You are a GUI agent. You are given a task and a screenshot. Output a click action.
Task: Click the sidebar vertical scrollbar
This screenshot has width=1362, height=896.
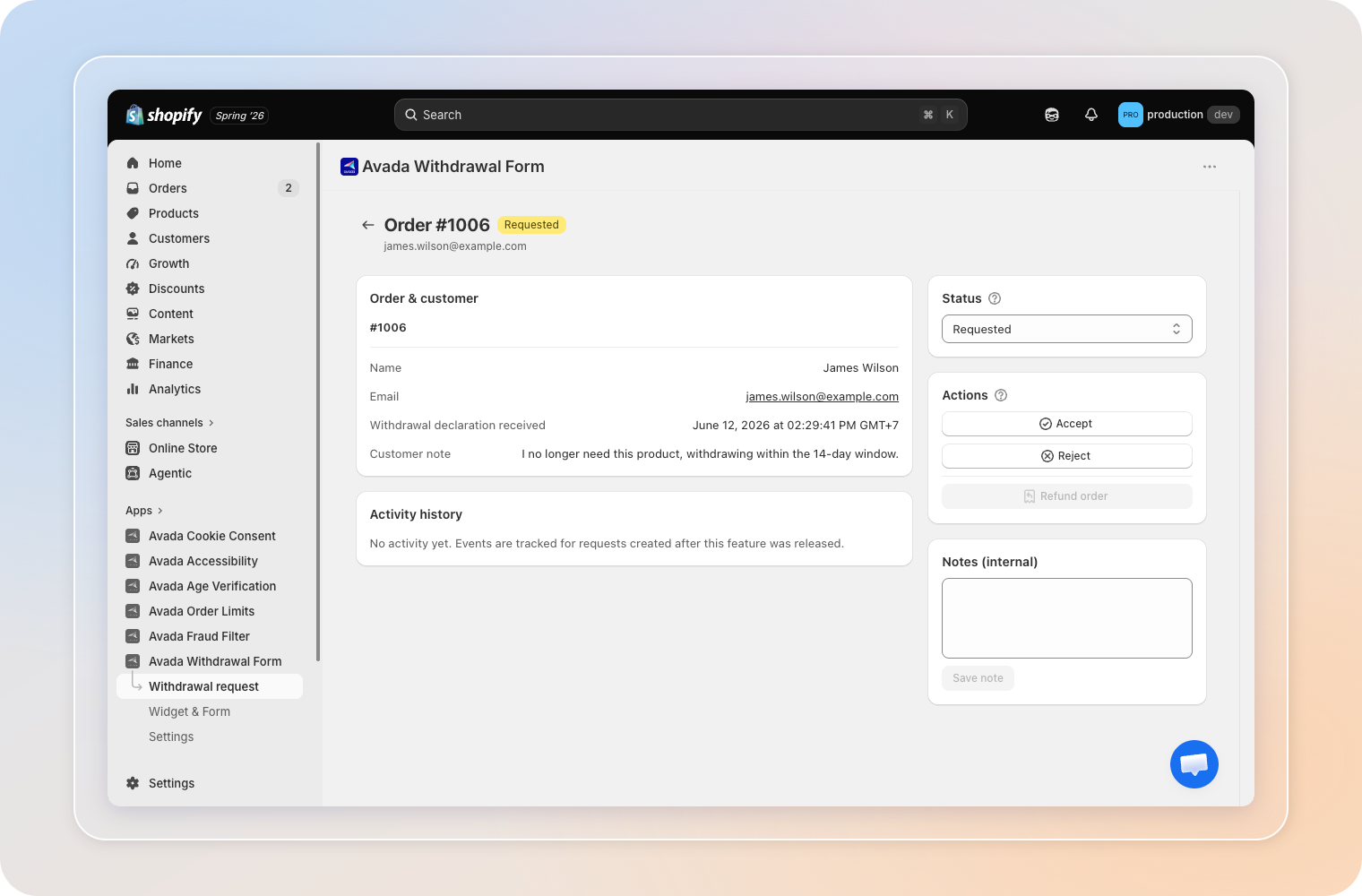point(317,401)
